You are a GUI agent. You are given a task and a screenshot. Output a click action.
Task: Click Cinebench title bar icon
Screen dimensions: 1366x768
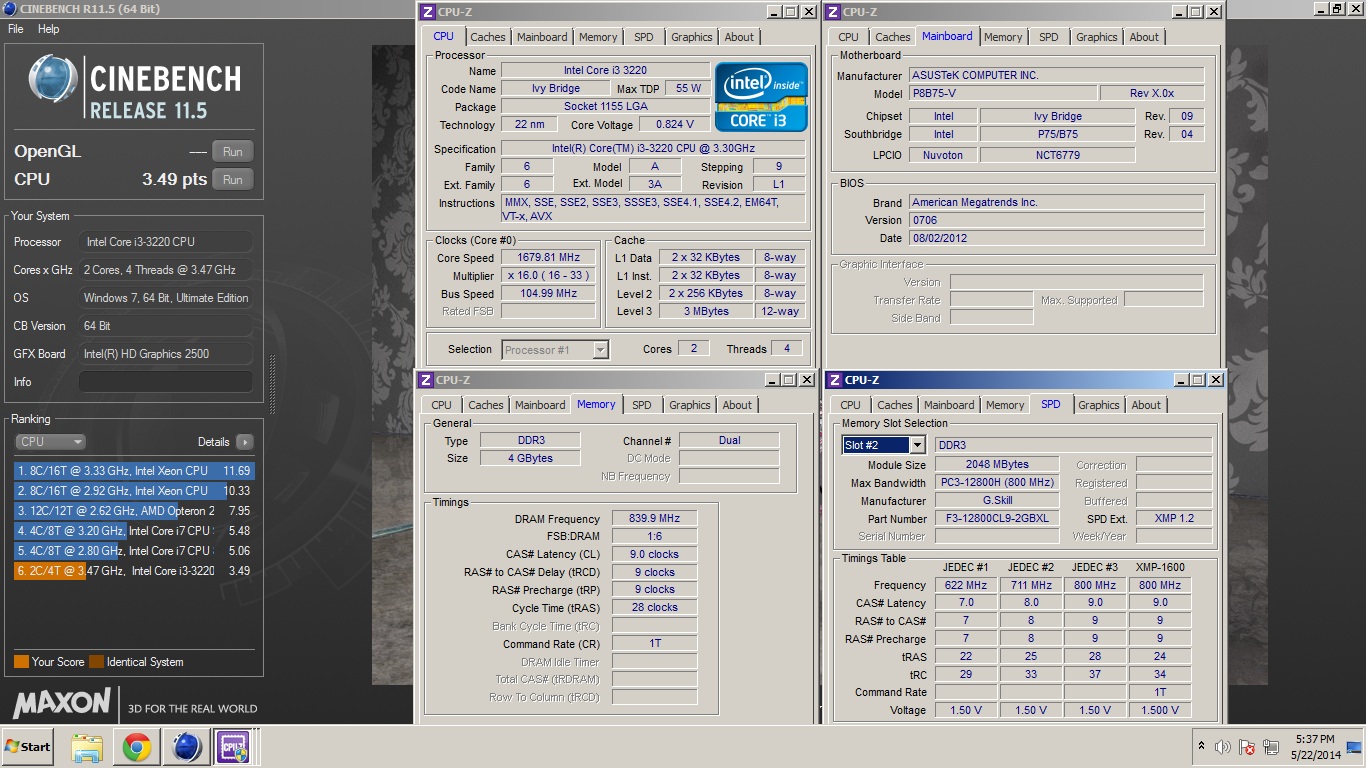pyautogui.click(x=10, y=9)
